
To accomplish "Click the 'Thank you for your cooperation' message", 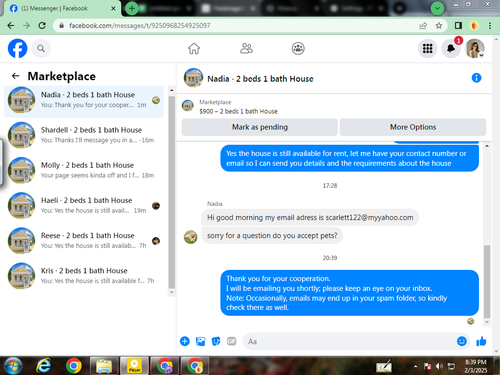I will tap(350, 293).
